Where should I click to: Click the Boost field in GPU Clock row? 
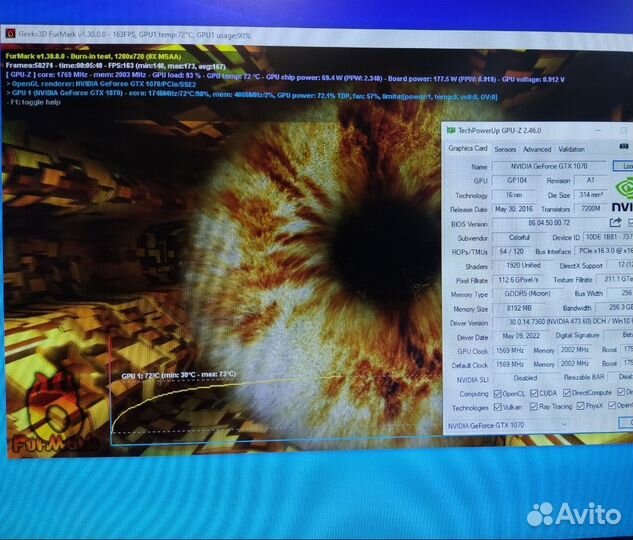627,349
